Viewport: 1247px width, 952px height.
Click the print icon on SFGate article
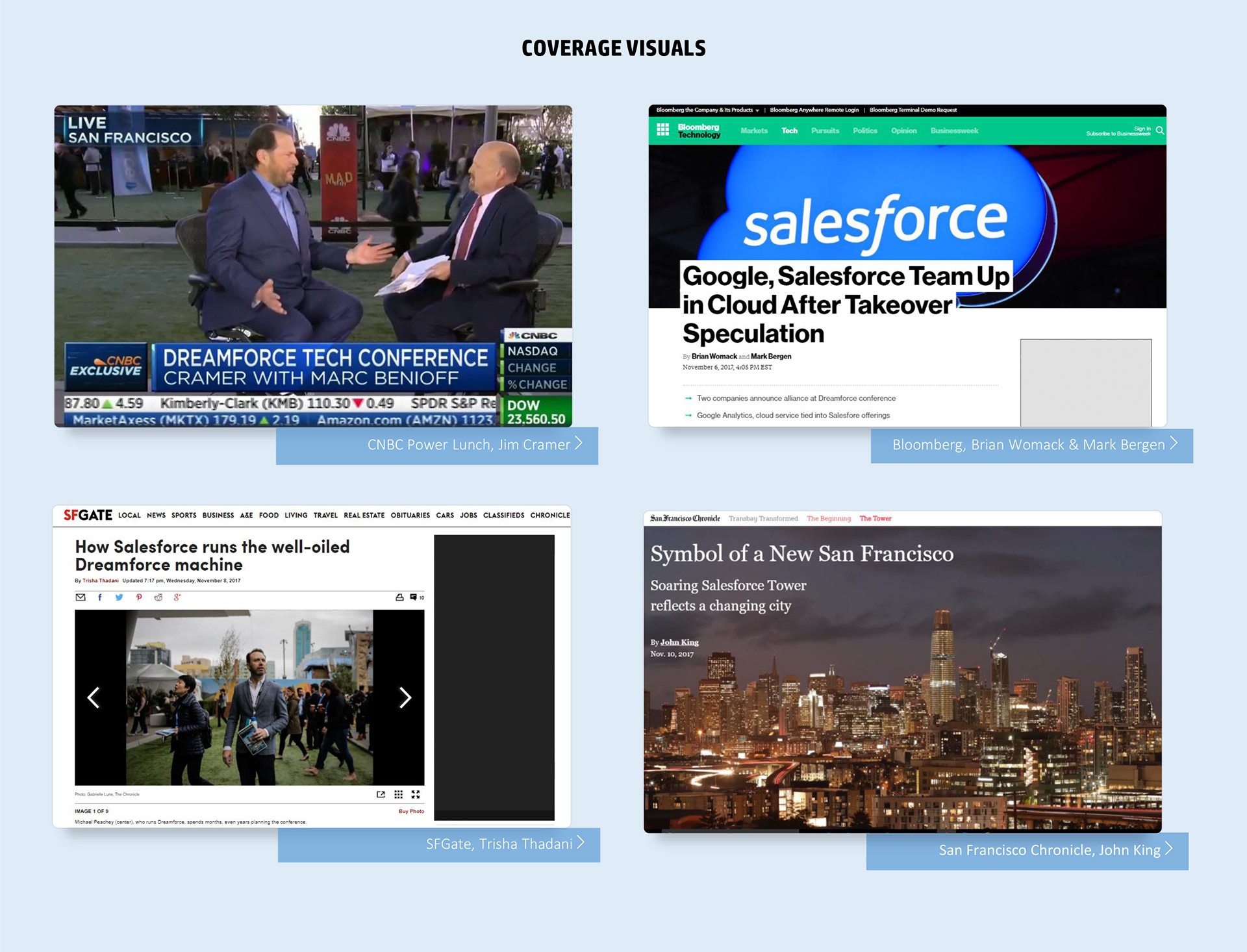(399, 597)
